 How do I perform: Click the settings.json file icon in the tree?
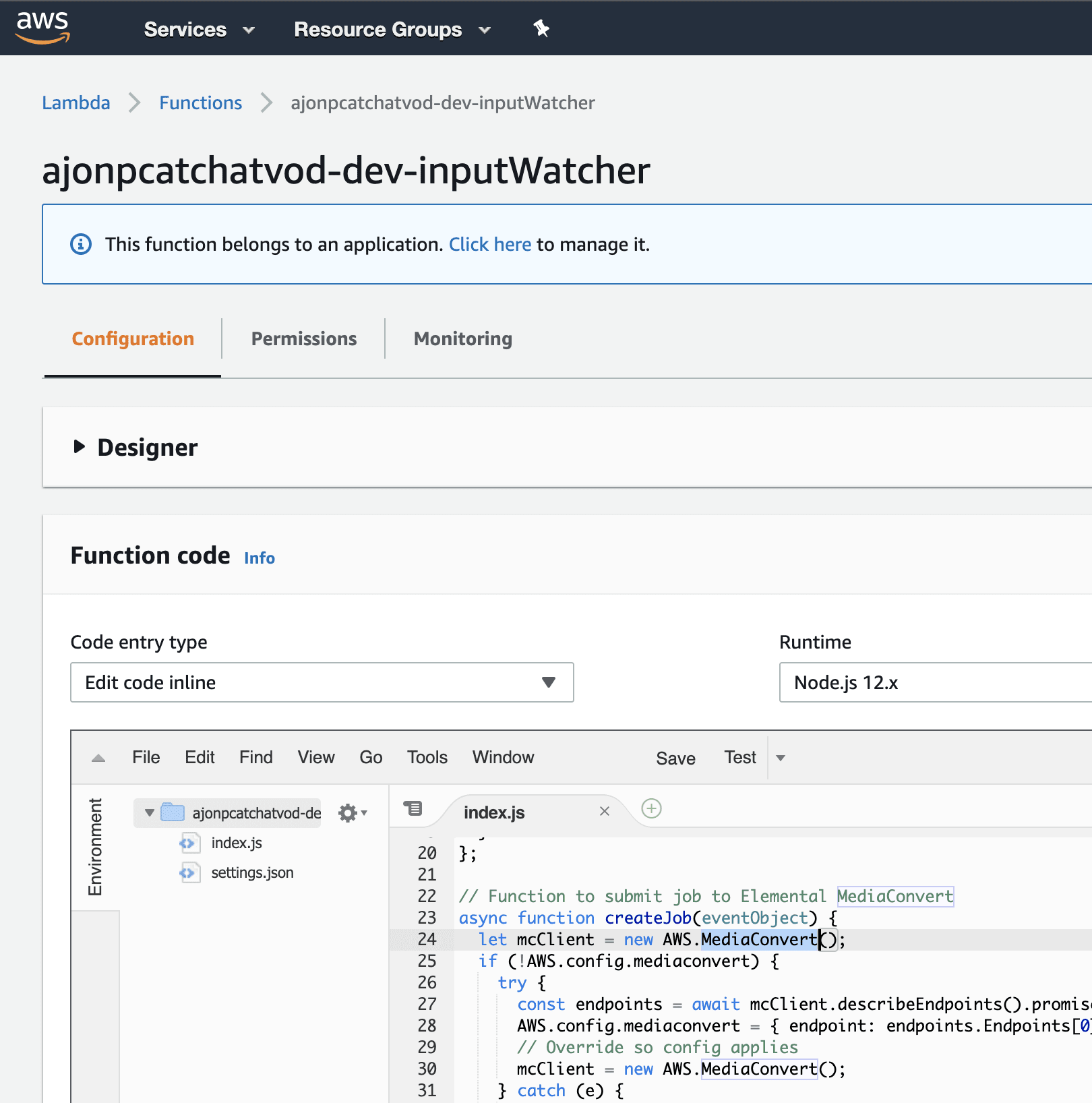189,872
